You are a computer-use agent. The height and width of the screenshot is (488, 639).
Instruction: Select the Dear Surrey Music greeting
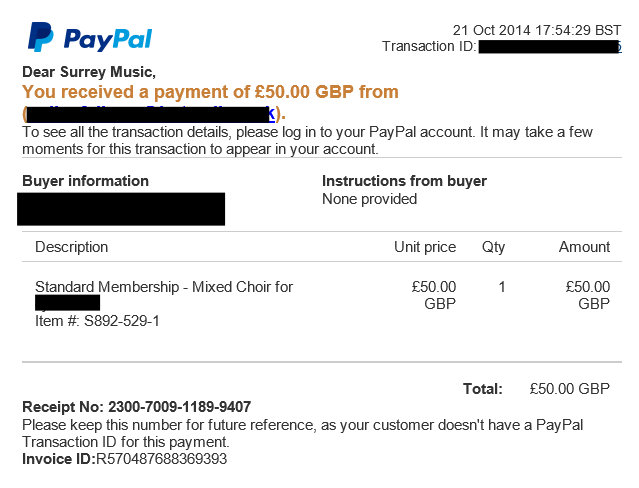[89, 72]
